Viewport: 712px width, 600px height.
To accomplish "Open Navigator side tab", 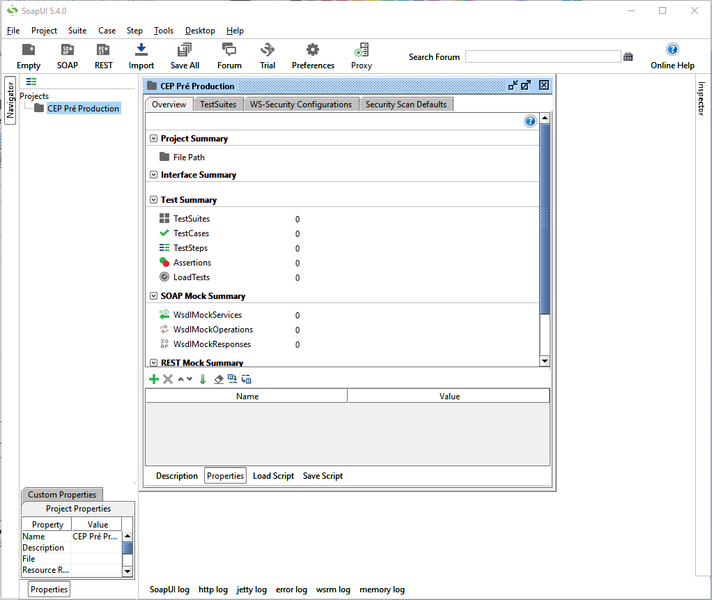I will 10,100.
